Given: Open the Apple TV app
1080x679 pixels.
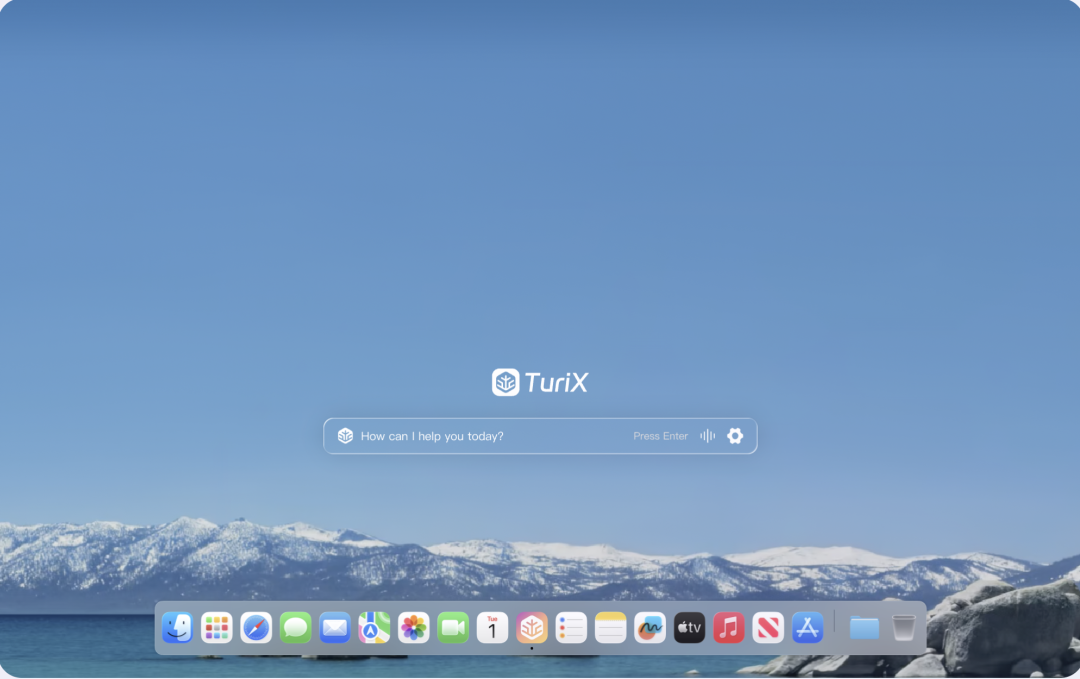Looking at the screenshot, I should point(689,628).
